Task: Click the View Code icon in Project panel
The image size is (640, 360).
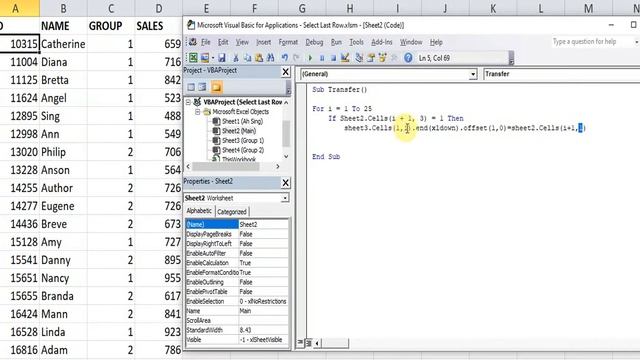Action: (191, 87)
